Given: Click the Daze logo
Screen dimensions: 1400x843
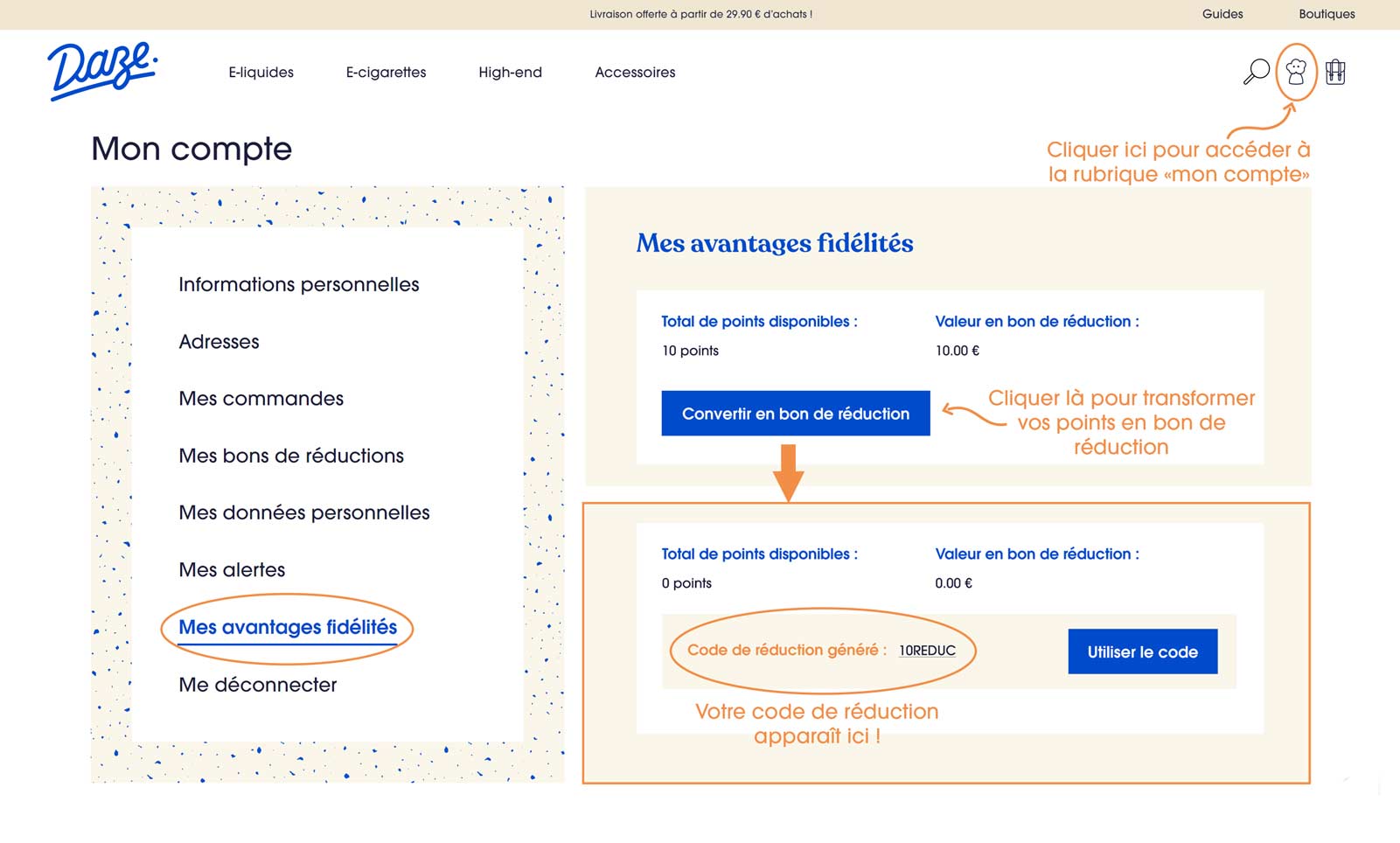Looking at the screenshot, I should pos(102,70).
